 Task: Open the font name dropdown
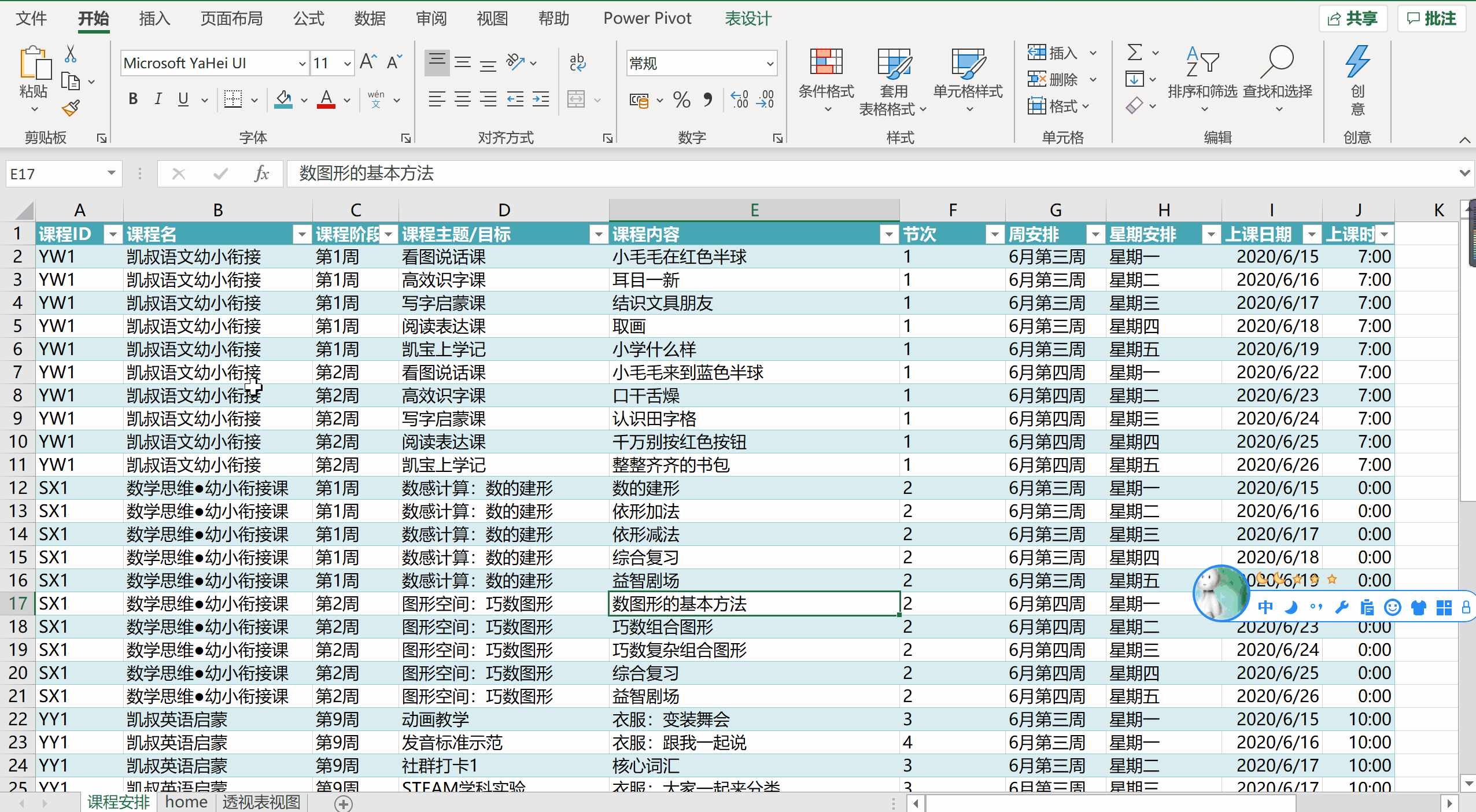click(302, 63)
